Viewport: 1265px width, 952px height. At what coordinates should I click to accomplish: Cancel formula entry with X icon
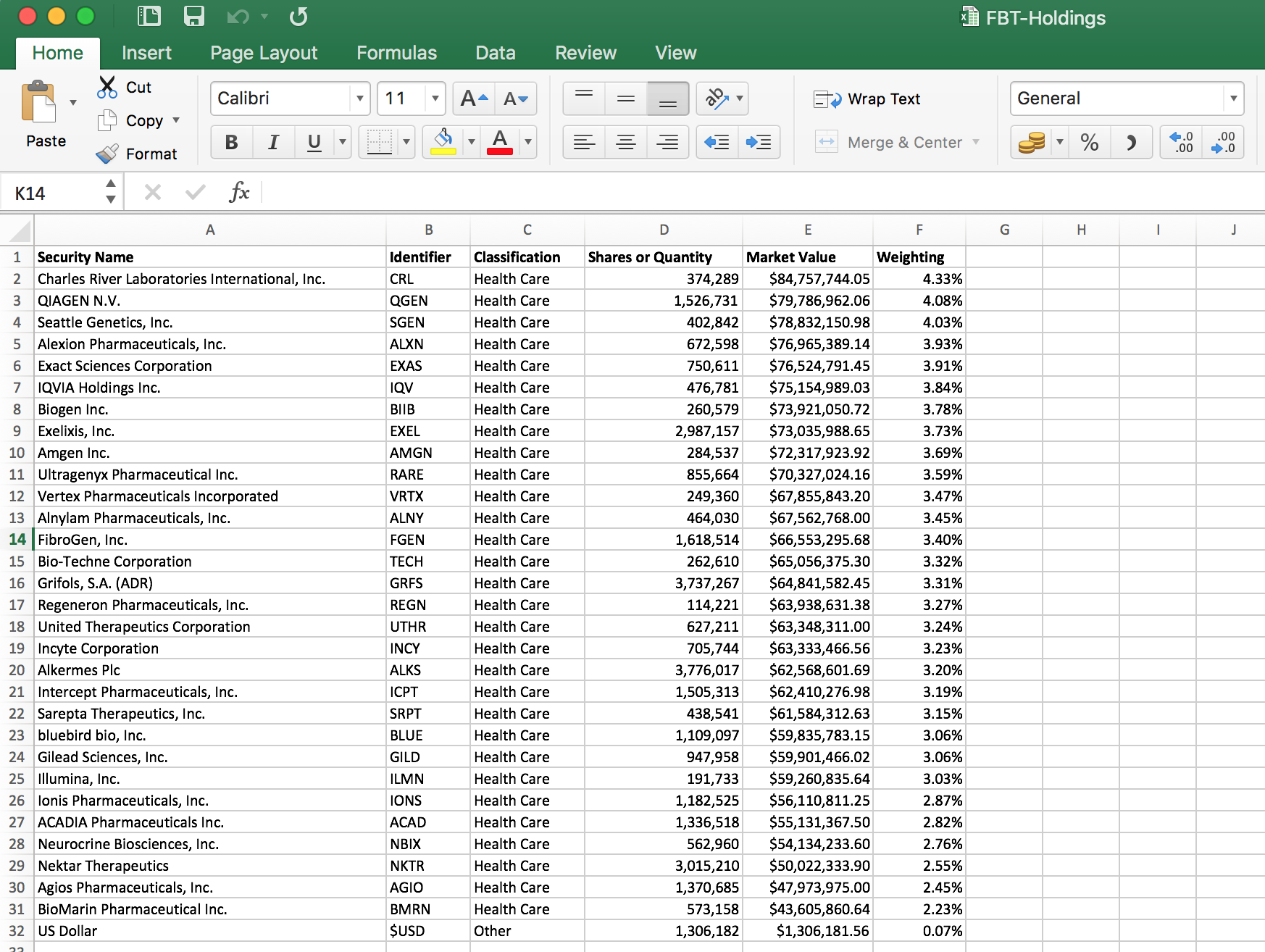pyautogui.click(x=153, y=193)
